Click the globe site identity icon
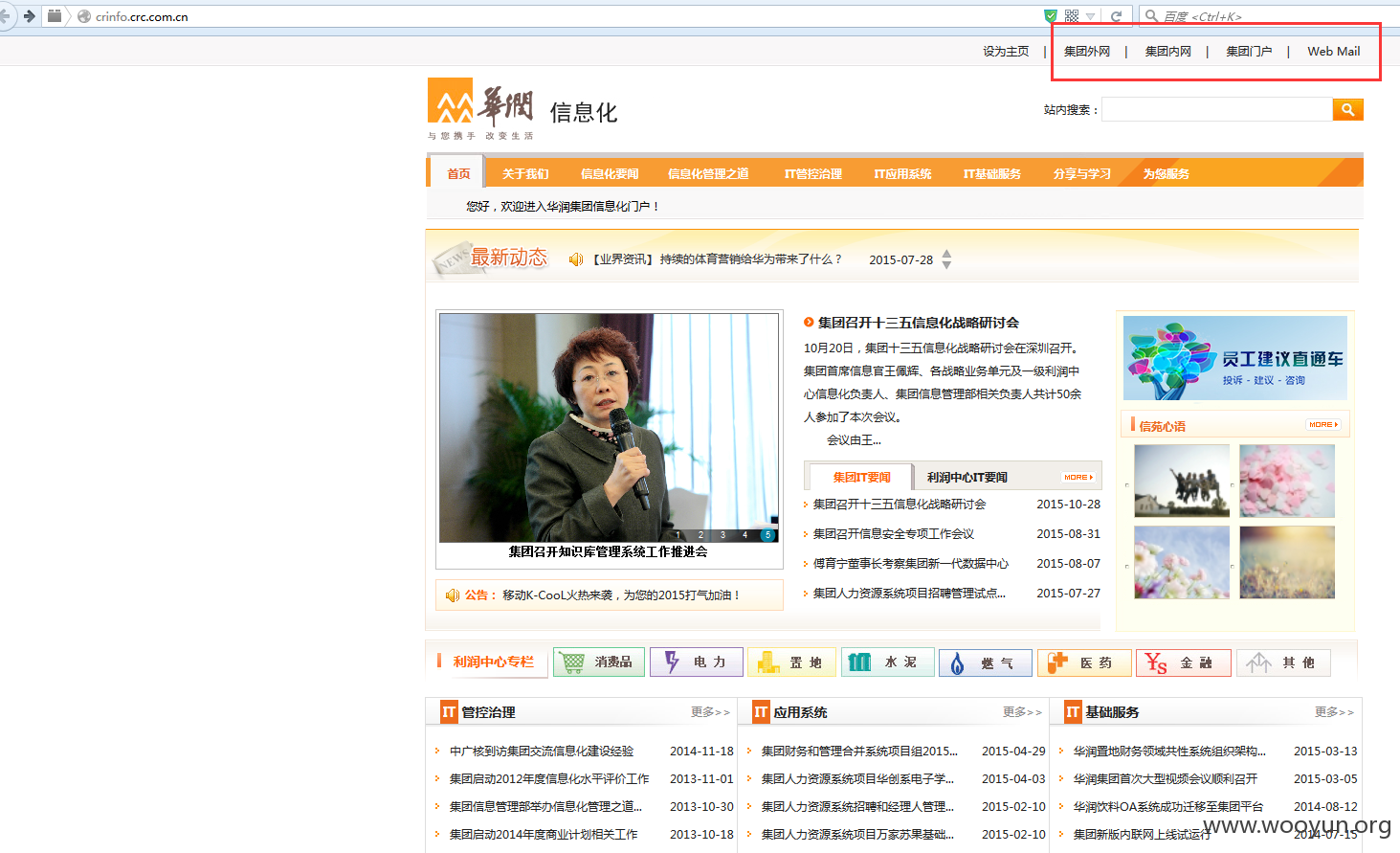1400x853 pixels. point(84,16)
